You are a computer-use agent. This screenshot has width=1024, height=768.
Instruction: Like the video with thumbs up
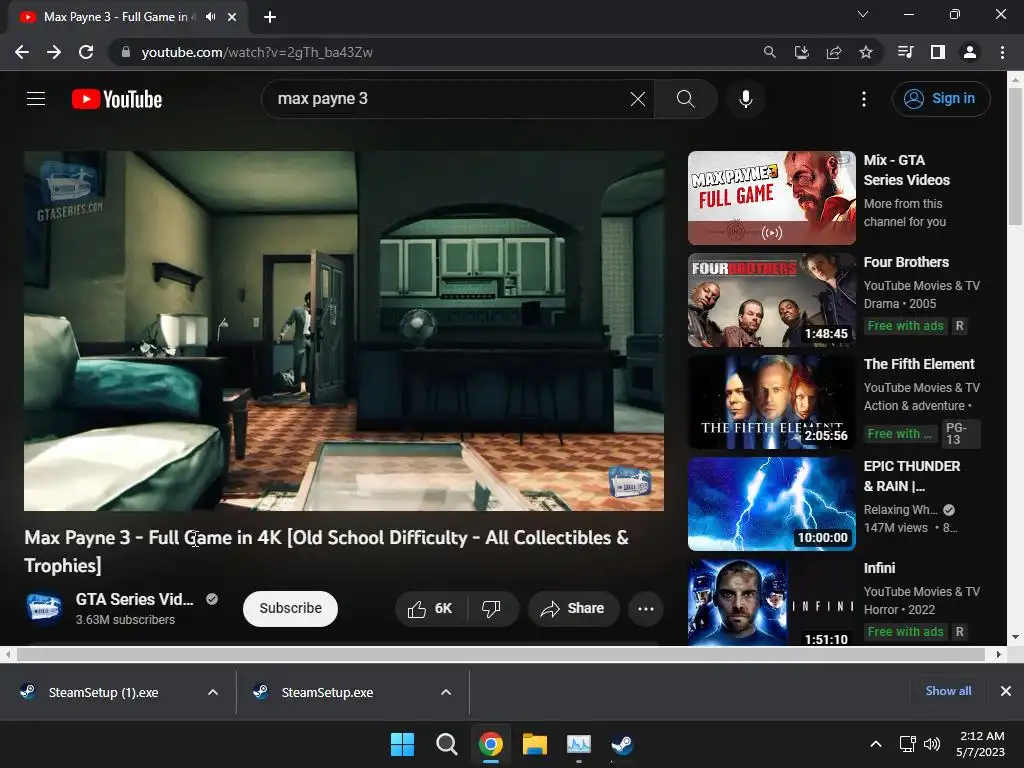coord(431,609)
